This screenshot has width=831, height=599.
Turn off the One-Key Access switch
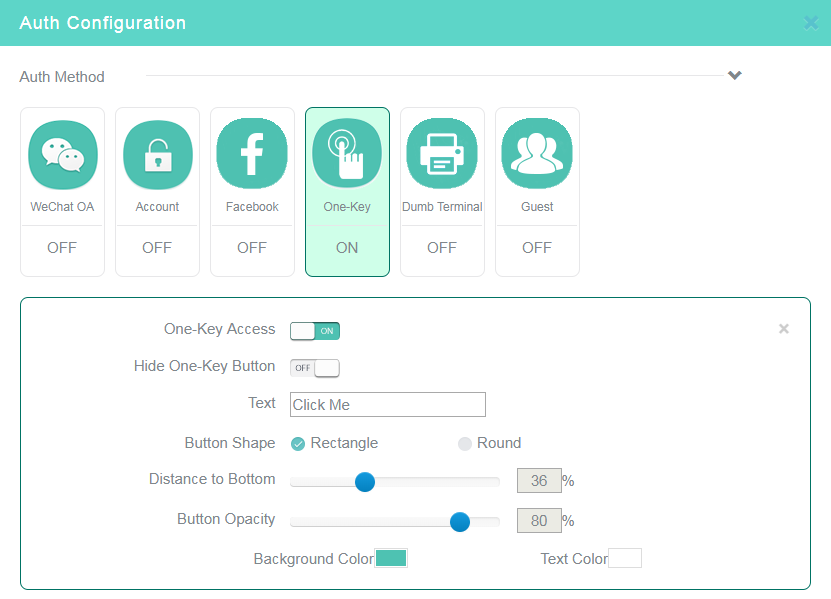315,331
